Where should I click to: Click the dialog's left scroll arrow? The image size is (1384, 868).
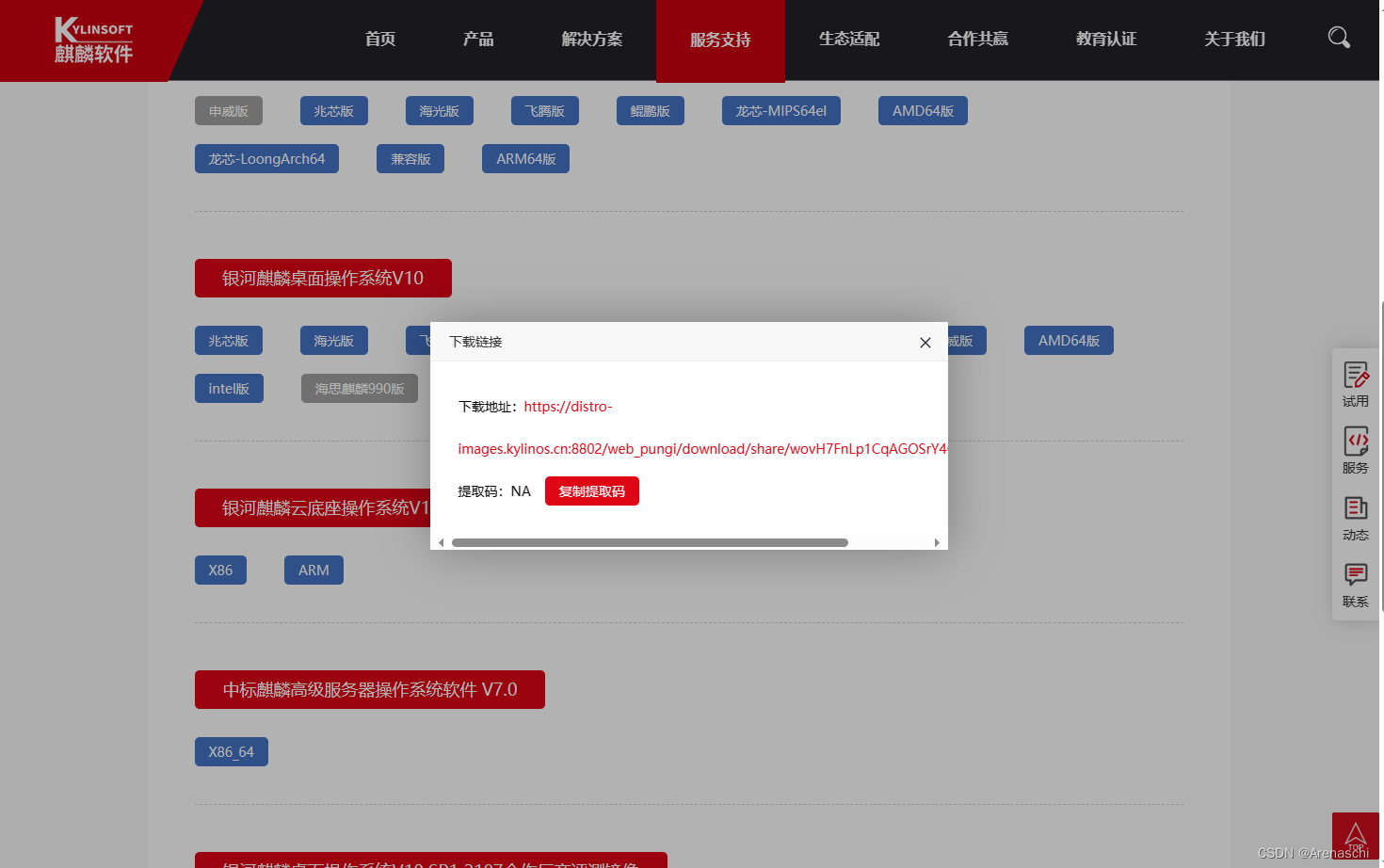[x=441, y=542]
